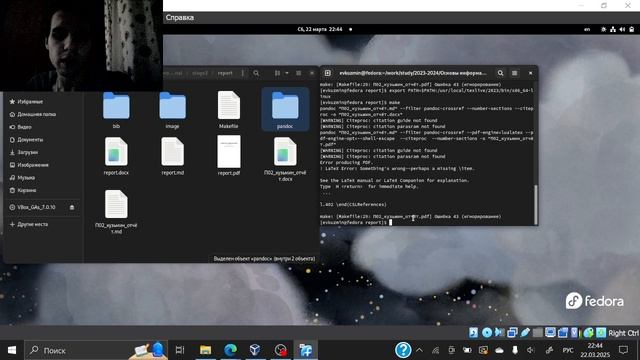
Task: Click the VirtualBox display status icon
Action: pyautogui.click(x=550, y=333)
